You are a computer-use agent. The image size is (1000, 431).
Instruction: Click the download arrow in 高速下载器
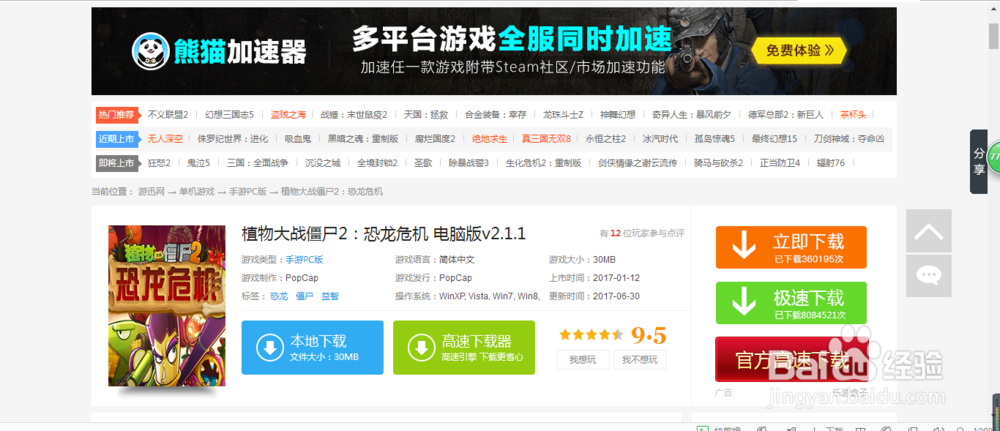click(x=421, y=348)
